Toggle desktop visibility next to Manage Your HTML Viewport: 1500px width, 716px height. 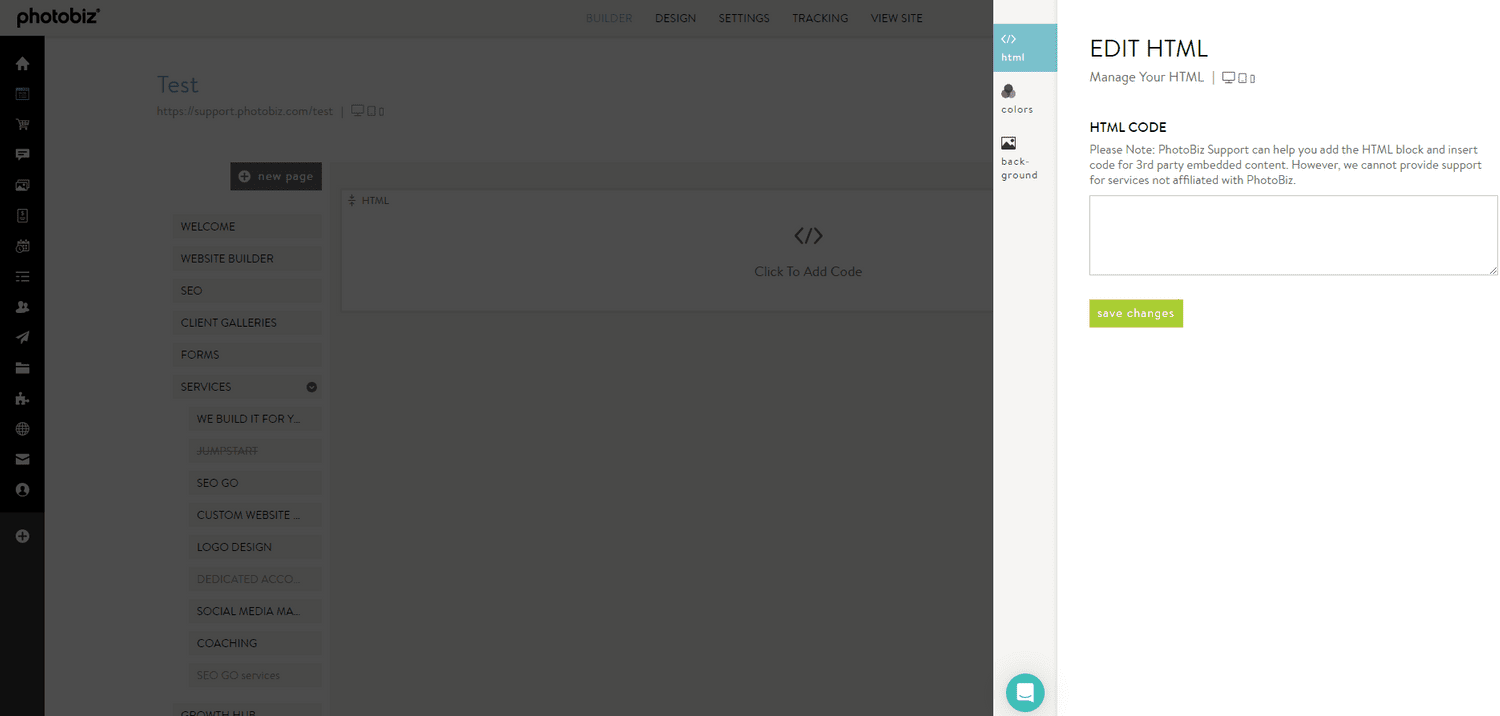point(1228,76)
